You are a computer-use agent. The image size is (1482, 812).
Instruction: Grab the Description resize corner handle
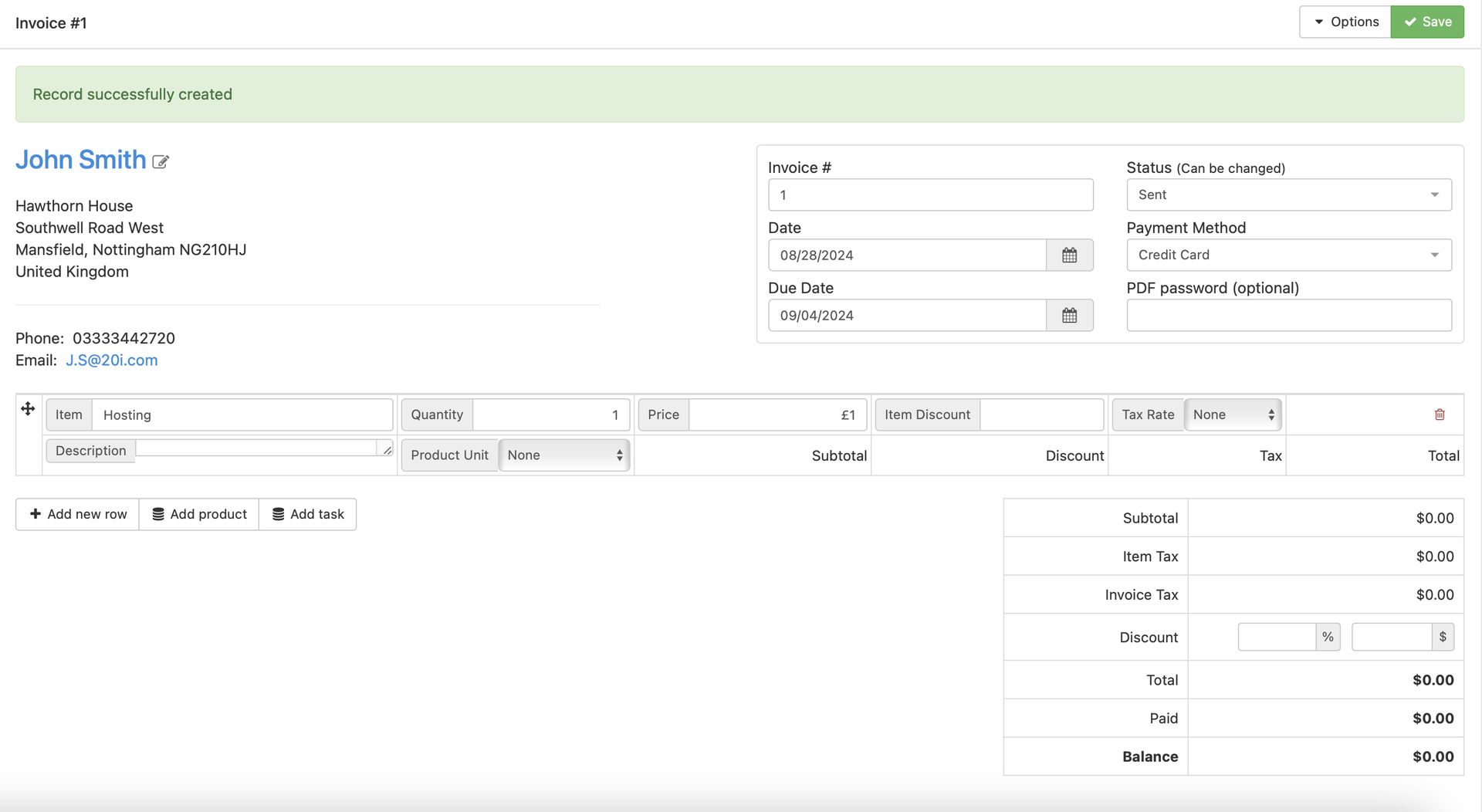(x=387, y=450)
